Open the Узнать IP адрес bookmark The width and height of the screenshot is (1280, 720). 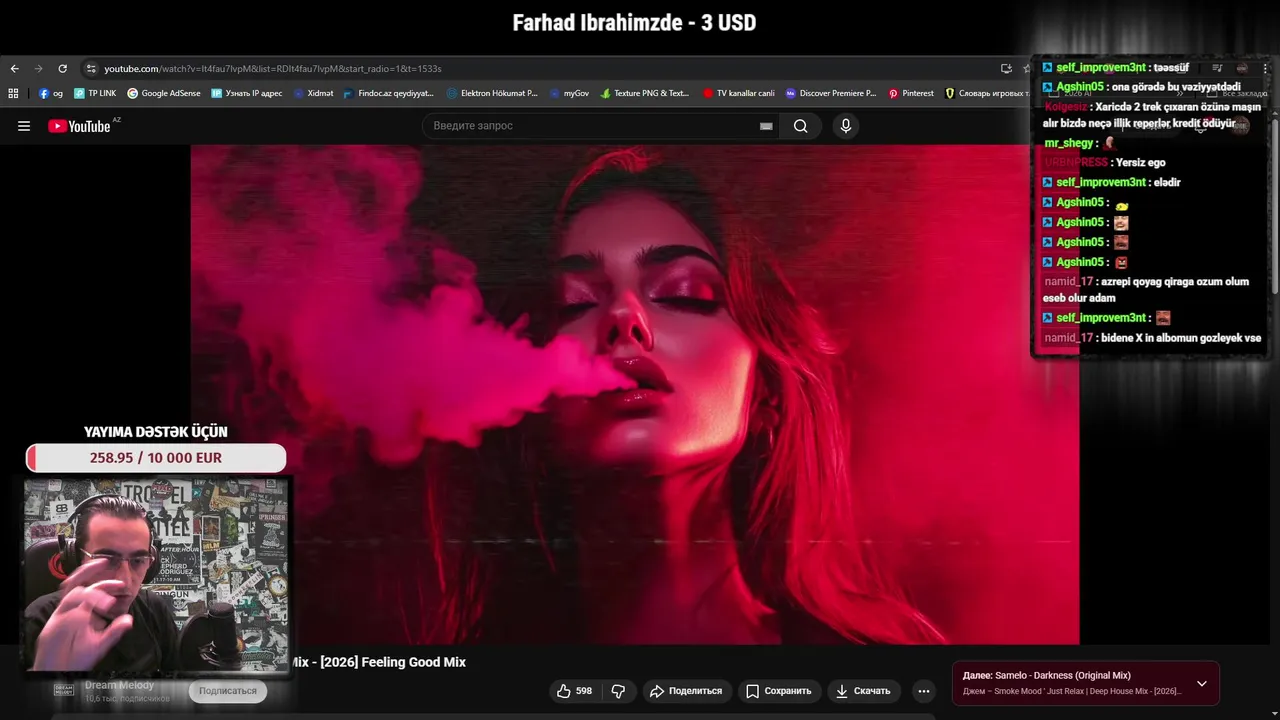[x=246, y=93]
